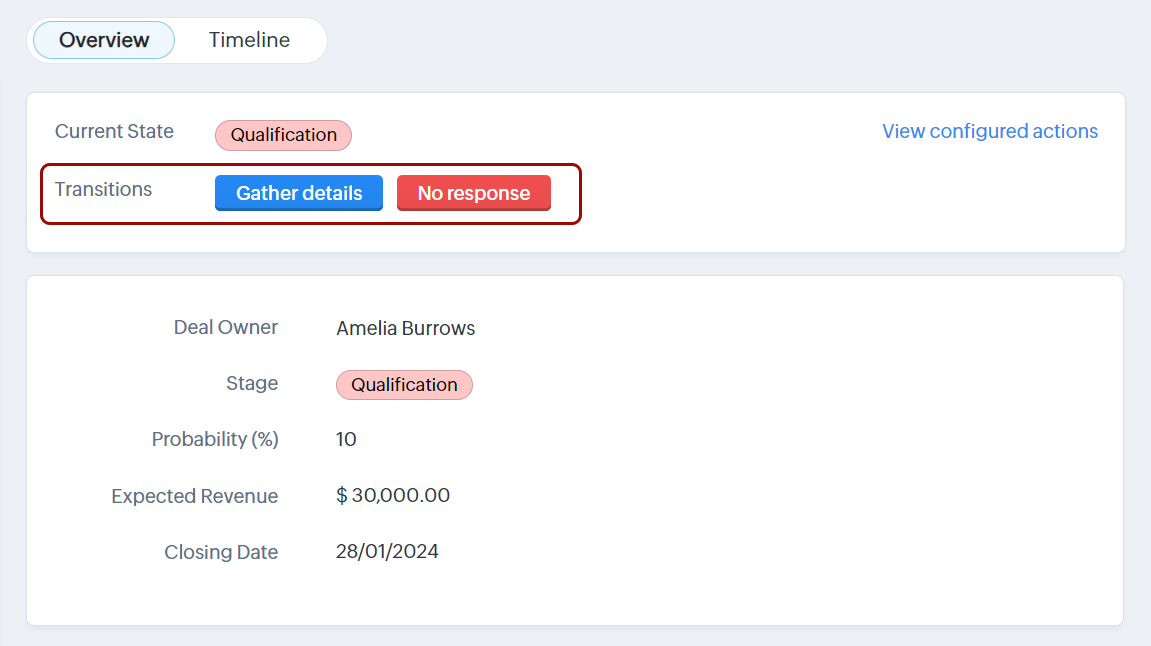
Task: Select the Overview tab
Action: click(x=104, y=40)
